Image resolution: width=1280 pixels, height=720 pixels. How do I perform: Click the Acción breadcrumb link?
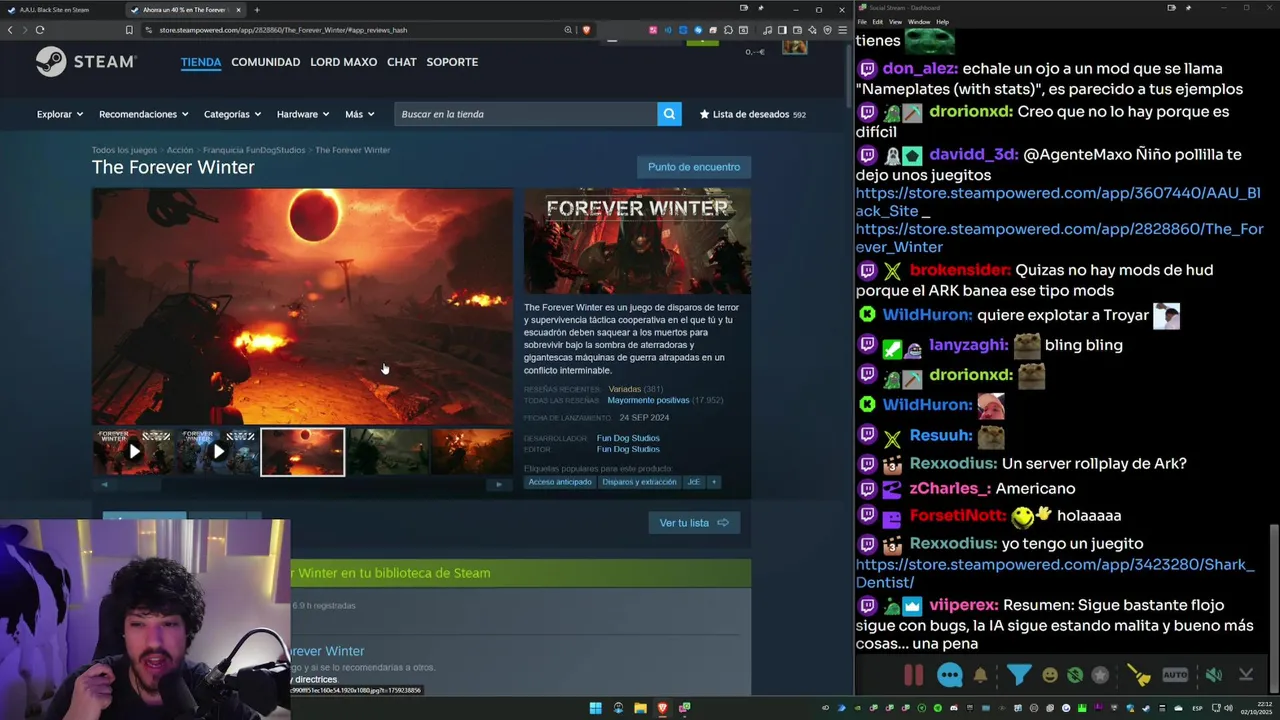pyautogui.click(x=180, y=150)
